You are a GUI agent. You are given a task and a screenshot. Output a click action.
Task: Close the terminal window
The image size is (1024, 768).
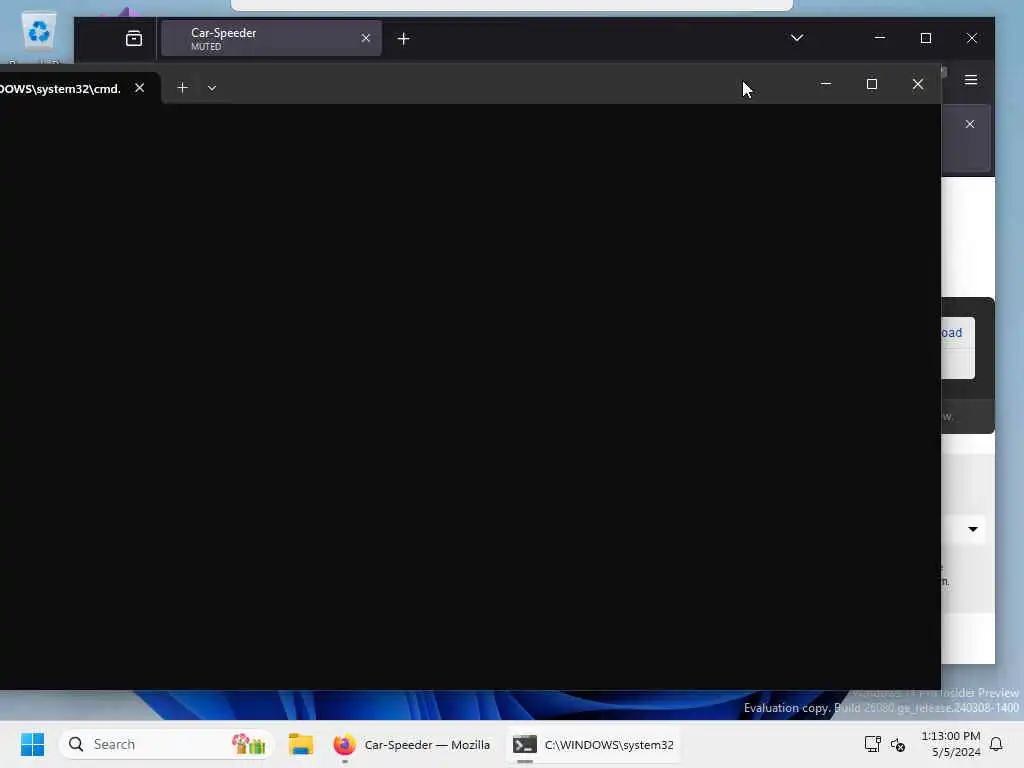click(918, 84)
